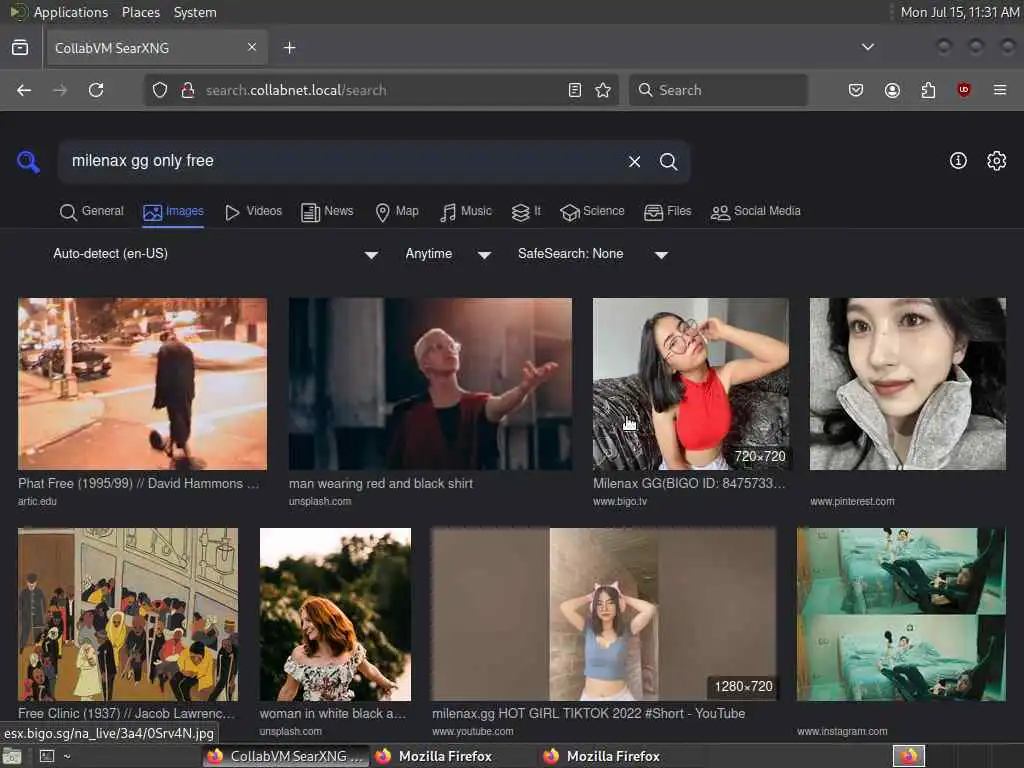Open the pinterest.com portrait thumbnail

[908, 384]
